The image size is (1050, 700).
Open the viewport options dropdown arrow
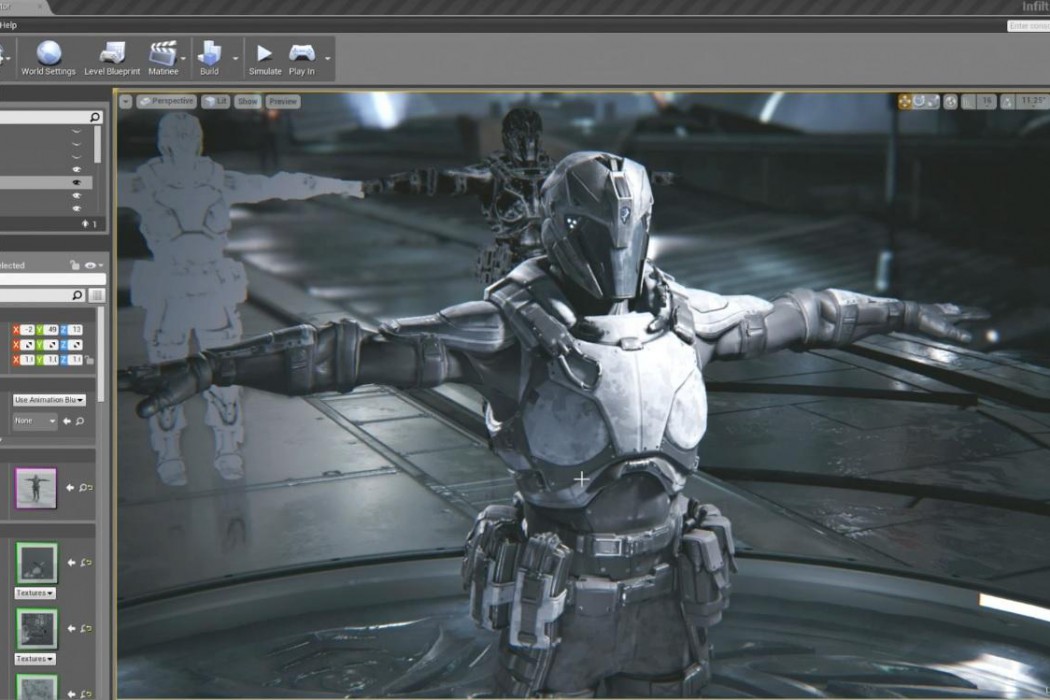click(125, 101)
